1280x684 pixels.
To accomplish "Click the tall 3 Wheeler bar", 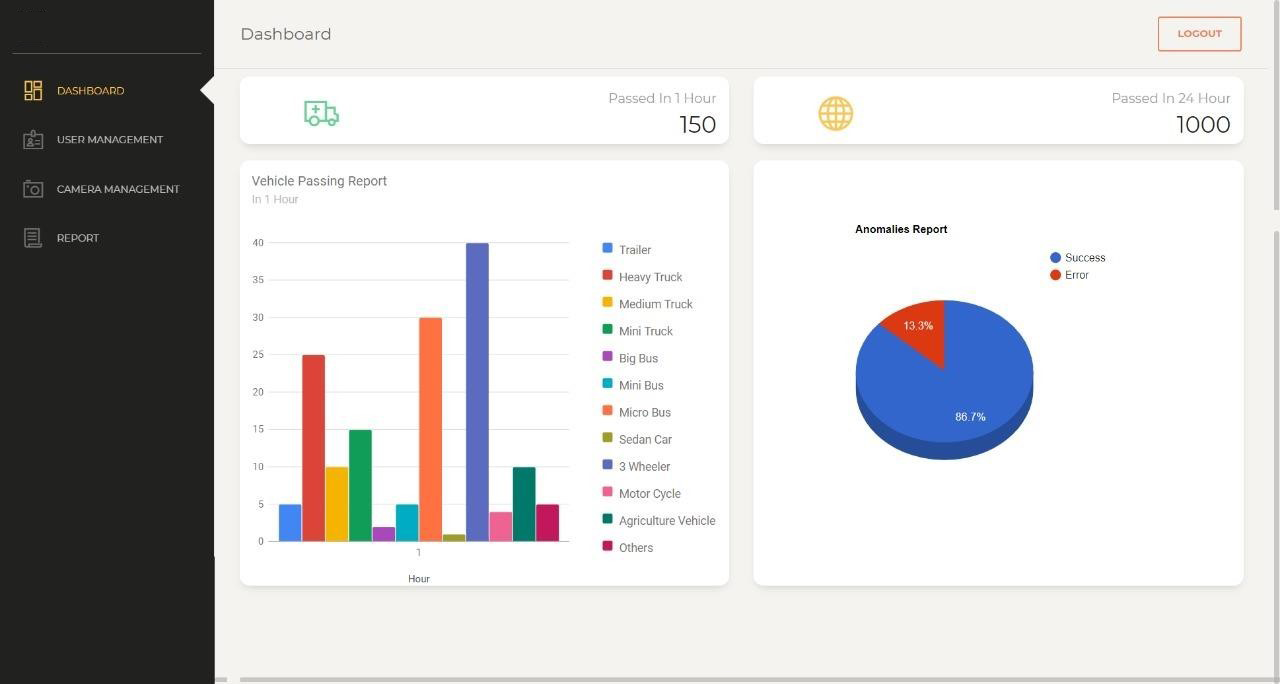I will (x=477, y=392).
